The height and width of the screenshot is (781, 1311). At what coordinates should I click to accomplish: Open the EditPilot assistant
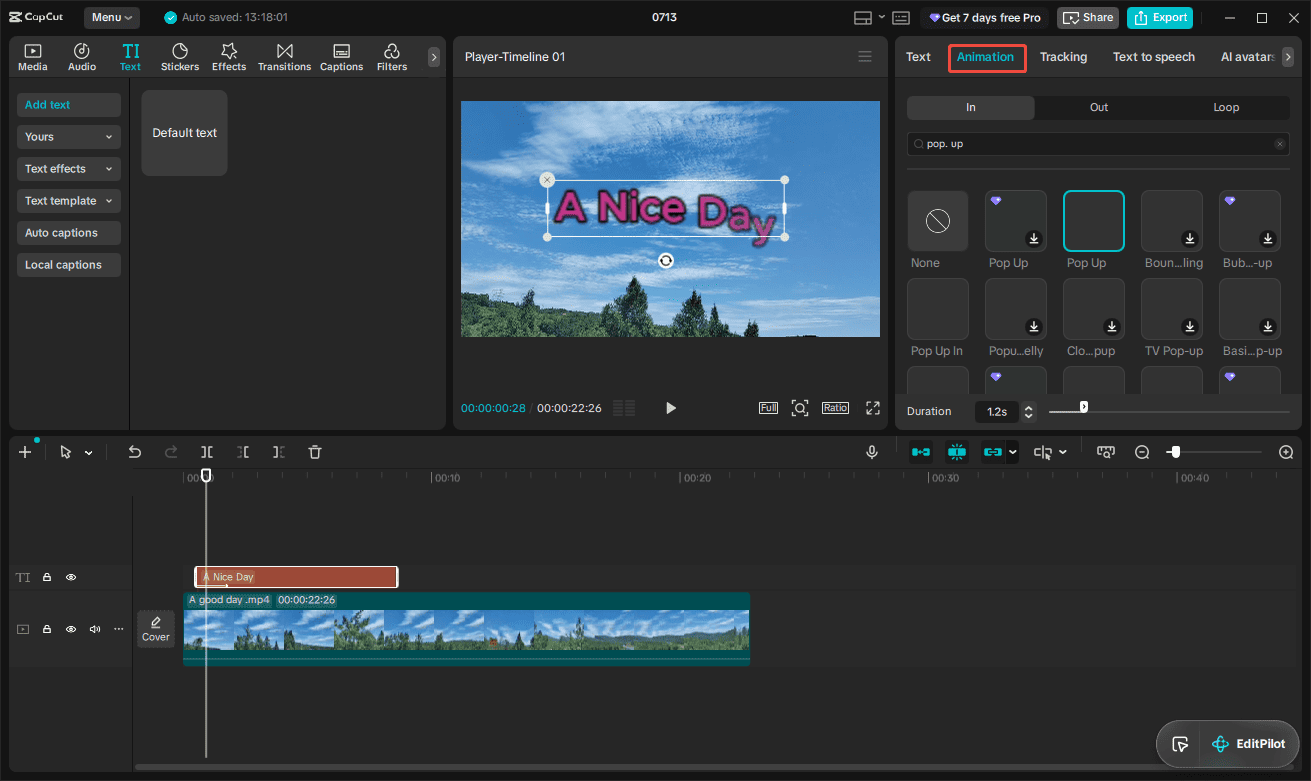click(x=1248, y=744)
